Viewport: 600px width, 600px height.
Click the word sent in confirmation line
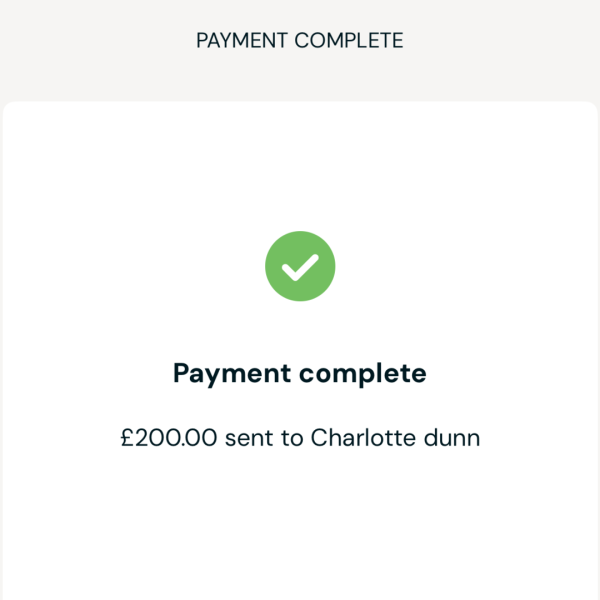click(x=249, y=439)
